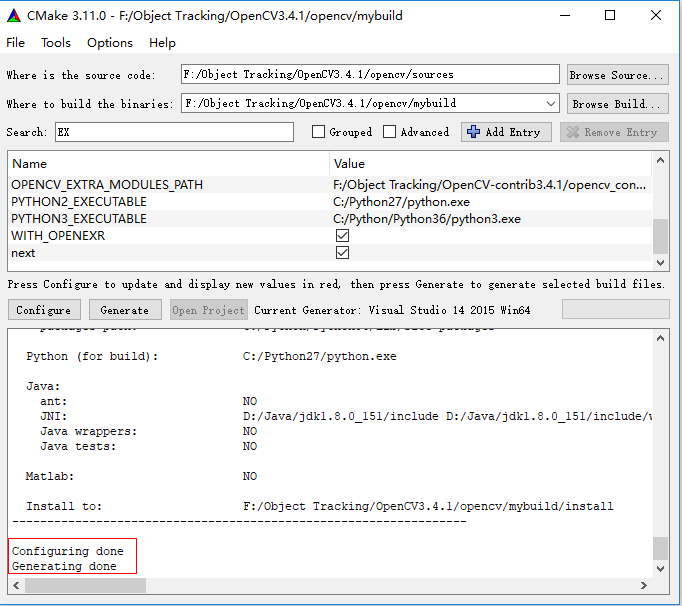
Task: Focus the source code path field
Action: pyautogui.click(x=370, y=74)
